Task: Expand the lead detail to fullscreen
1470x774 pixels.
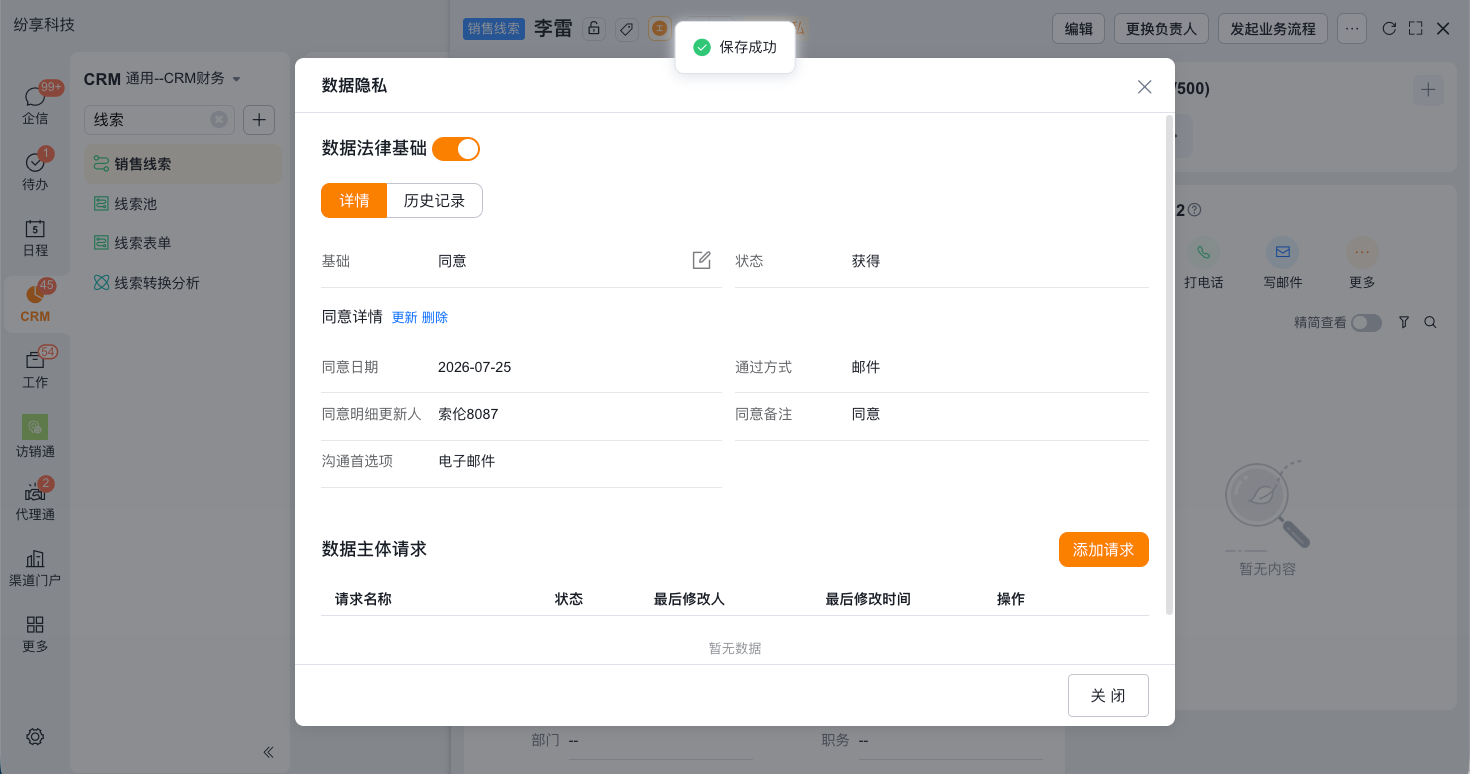Action: [x=1416, y=28]
